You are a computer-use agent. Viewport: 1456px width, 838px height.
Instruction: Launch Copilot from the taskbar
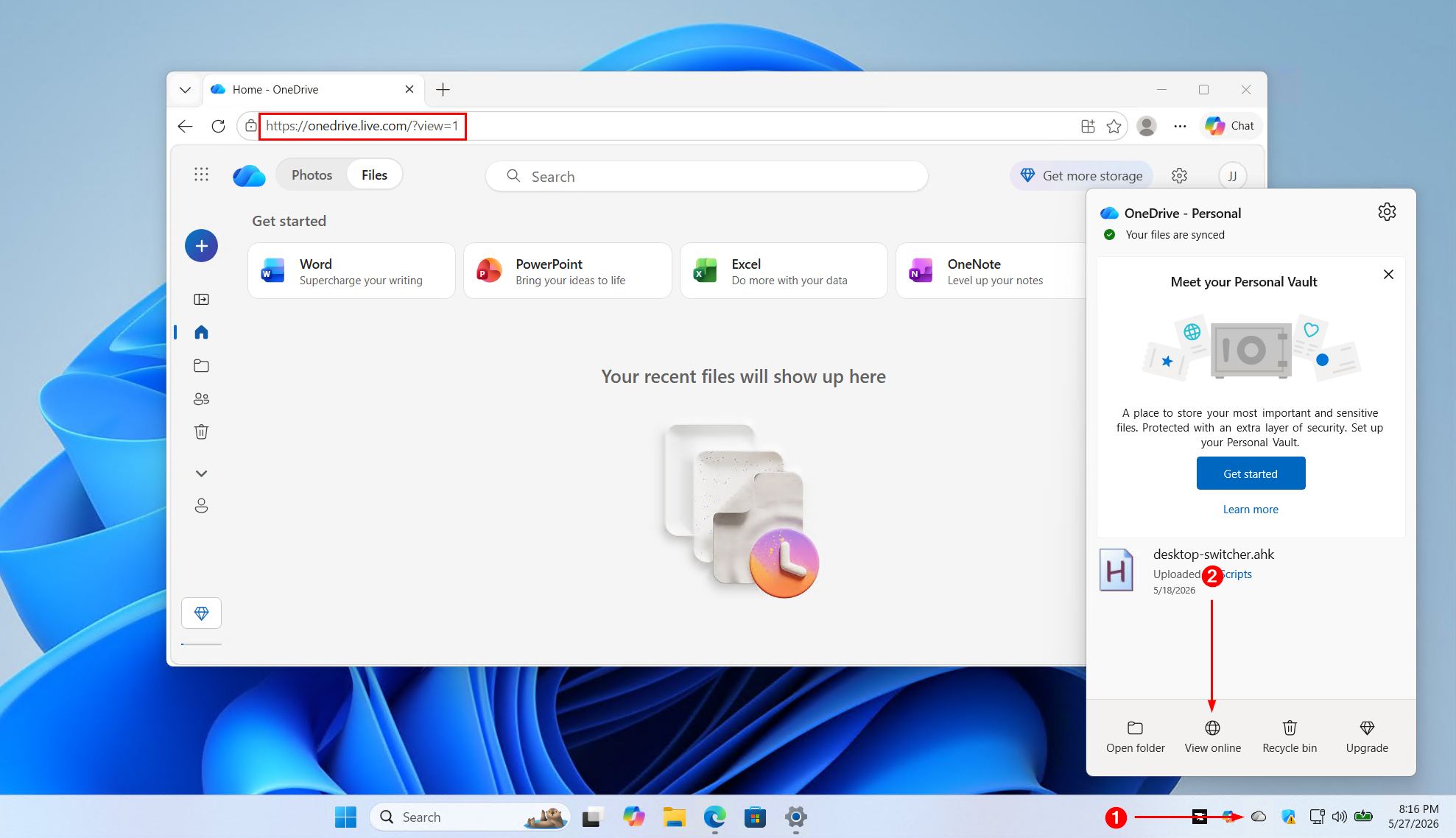tap(633, 817)
